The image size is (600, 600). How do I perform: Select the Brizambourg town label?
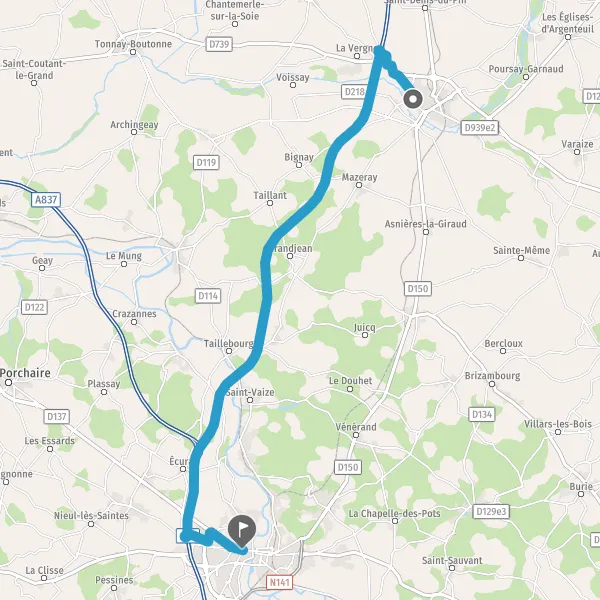492,376
